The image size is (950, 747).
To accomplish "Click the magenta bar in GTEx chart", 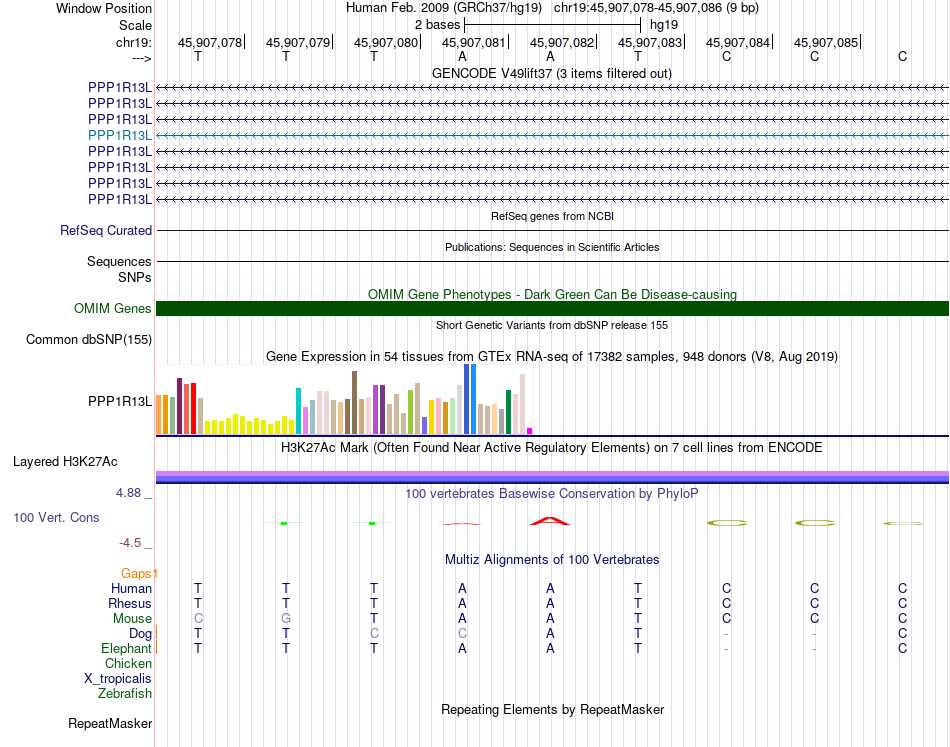I will 530,431.
